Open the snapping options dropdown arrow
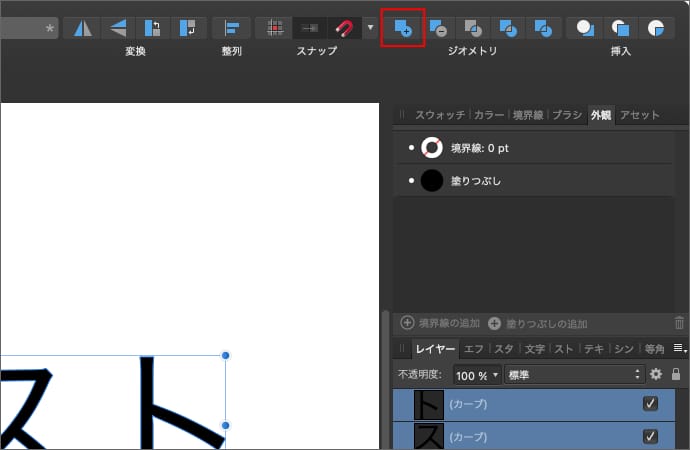 point(370,27)
